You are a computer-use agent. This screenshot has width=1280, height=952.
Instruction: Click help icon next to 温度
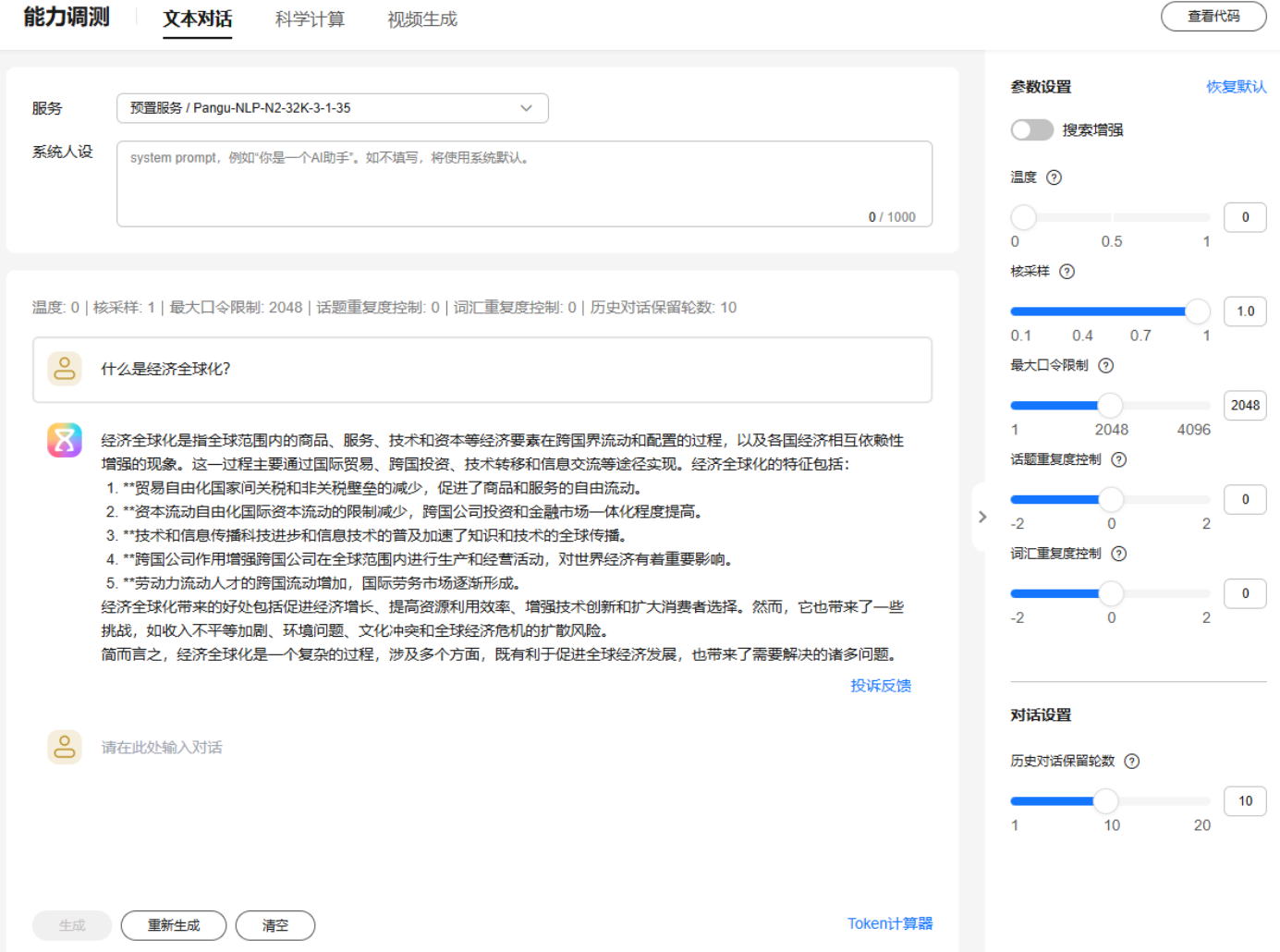click(1054, 177)
